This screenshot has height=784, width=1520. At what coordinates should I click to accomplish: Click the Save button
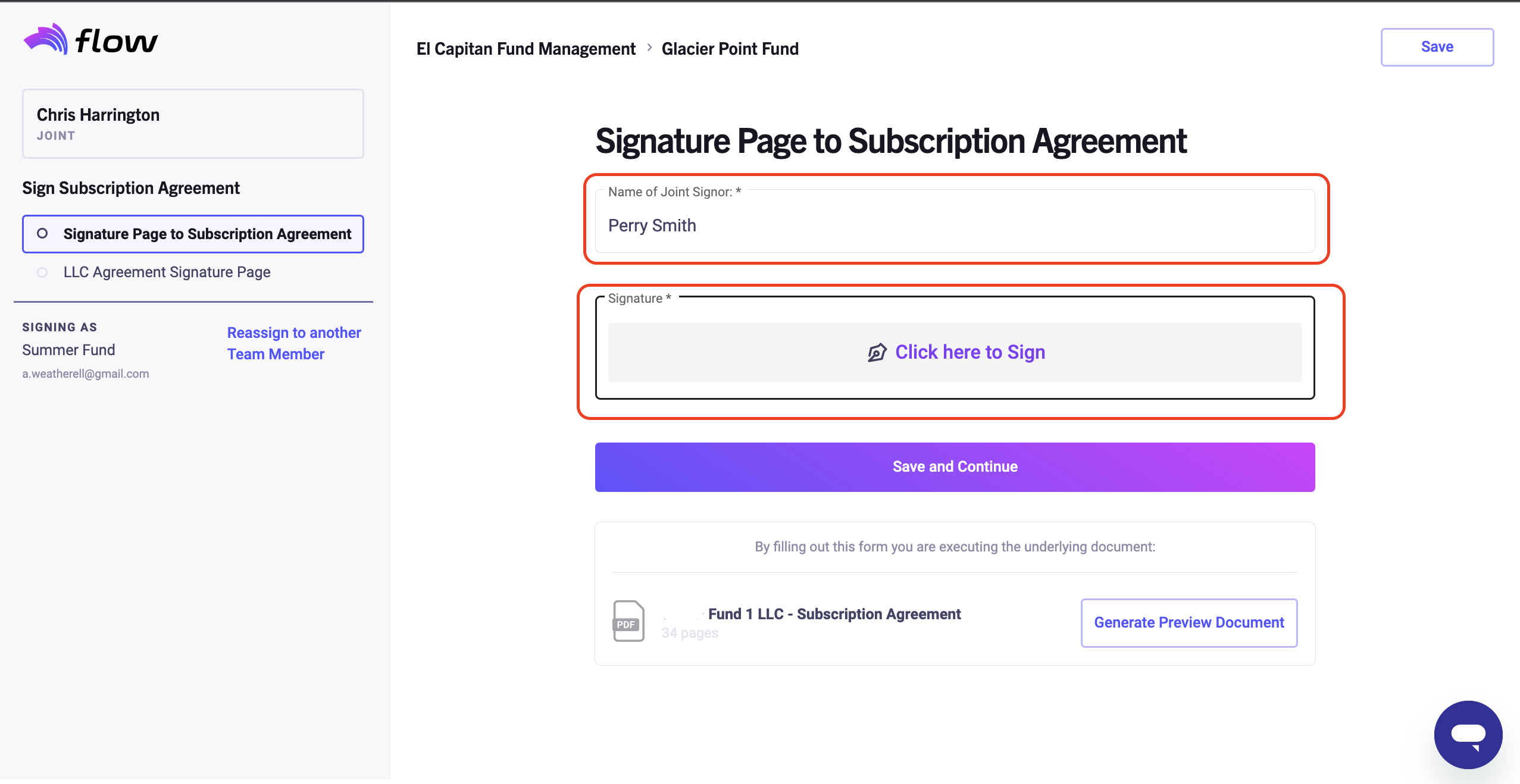click(1437, 47)
